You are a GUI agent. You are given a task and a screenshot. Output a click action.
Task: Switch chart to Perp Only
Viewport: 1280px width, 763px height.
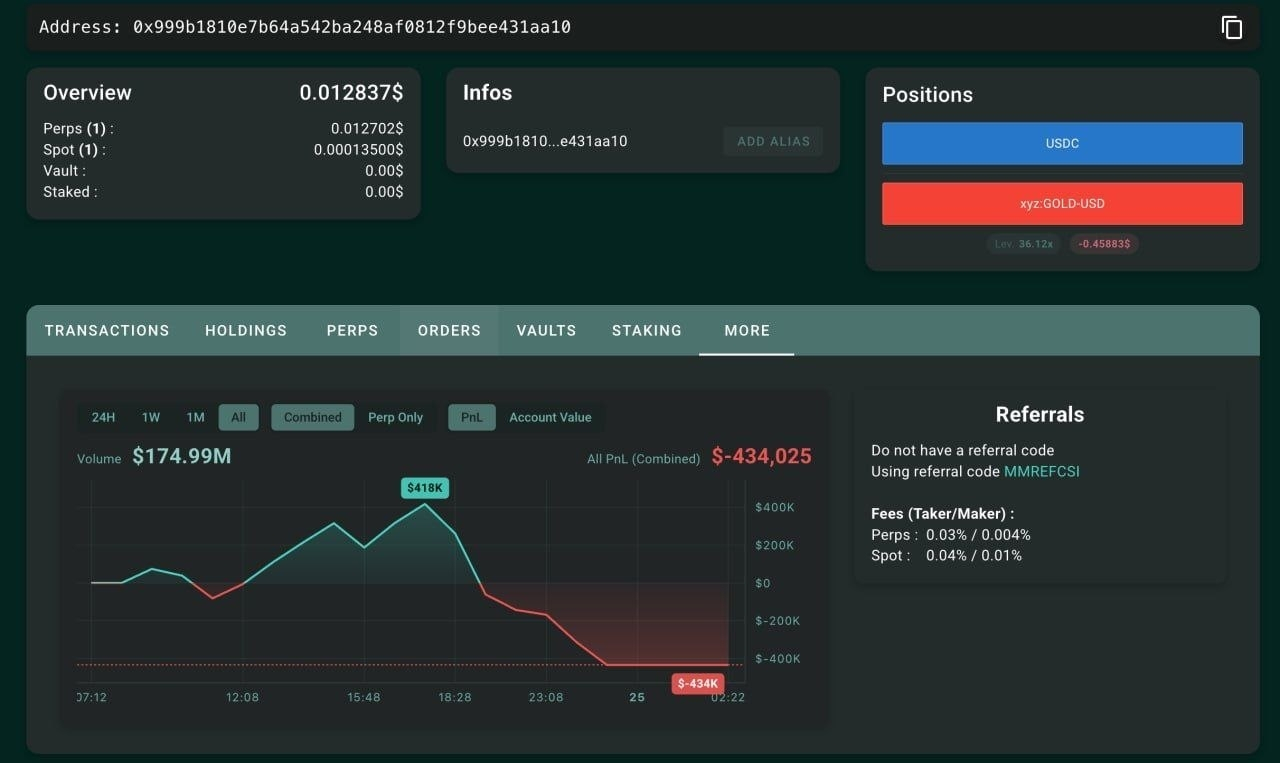395,417
